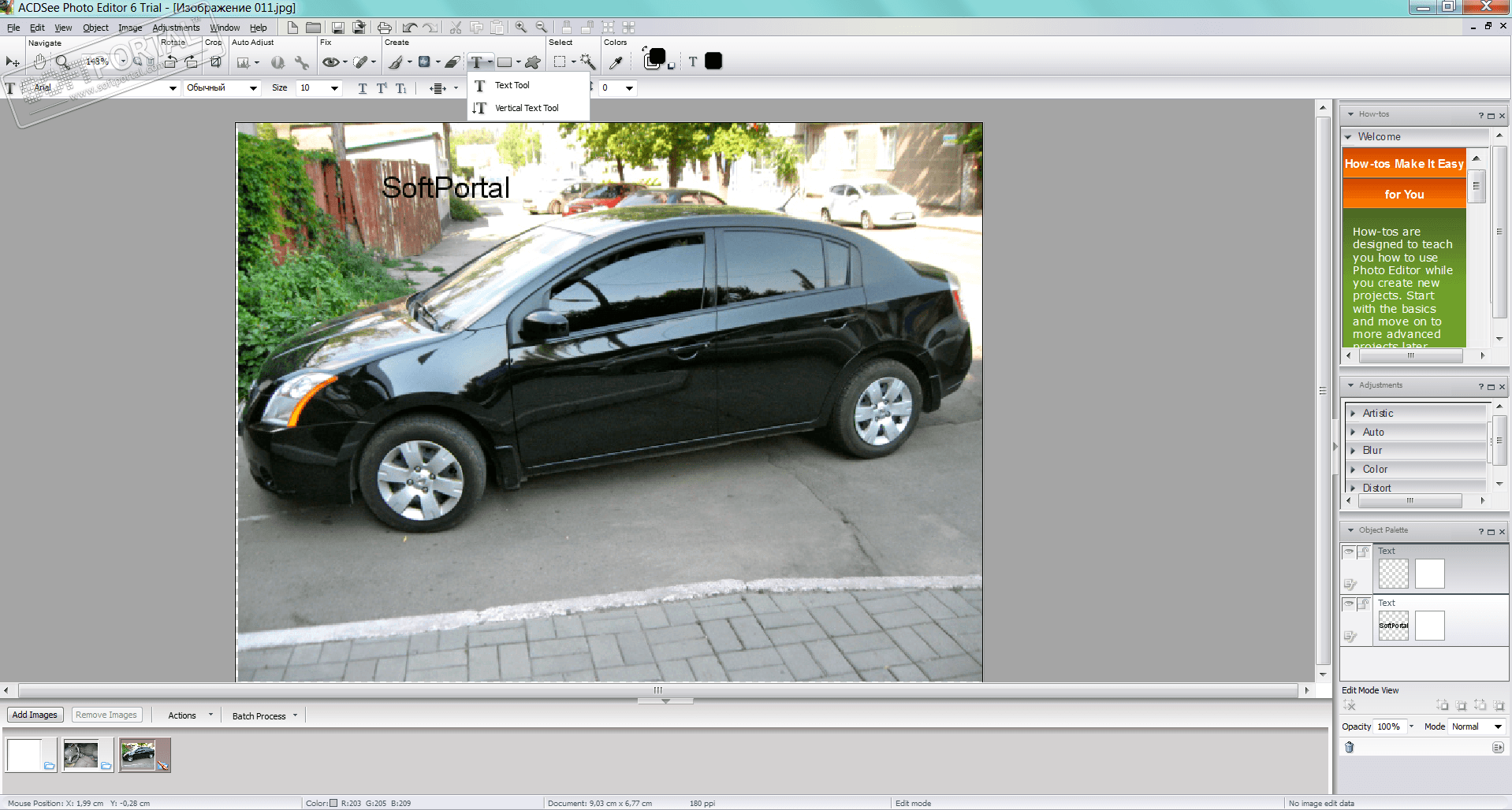Select the Magic Wand tool
The height and width of the screenshot is (810, 1512).
pyautogui.click(x=587, y=61)
